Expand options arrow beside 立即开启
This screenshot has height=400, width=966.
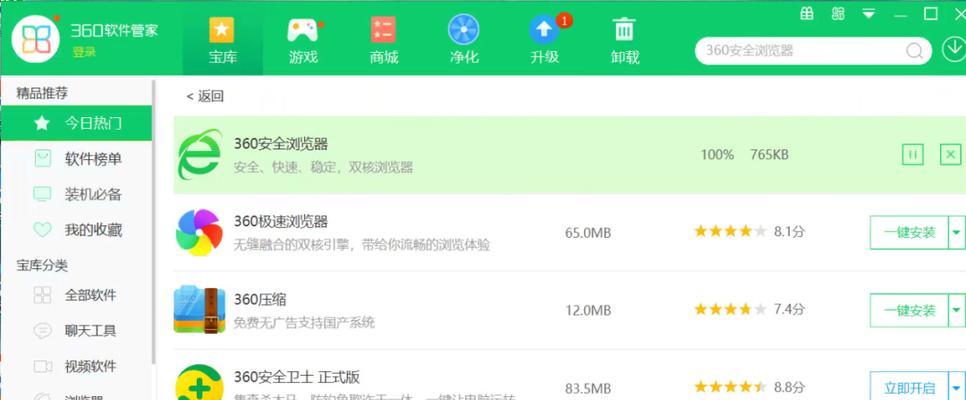[x=956, y=388]
